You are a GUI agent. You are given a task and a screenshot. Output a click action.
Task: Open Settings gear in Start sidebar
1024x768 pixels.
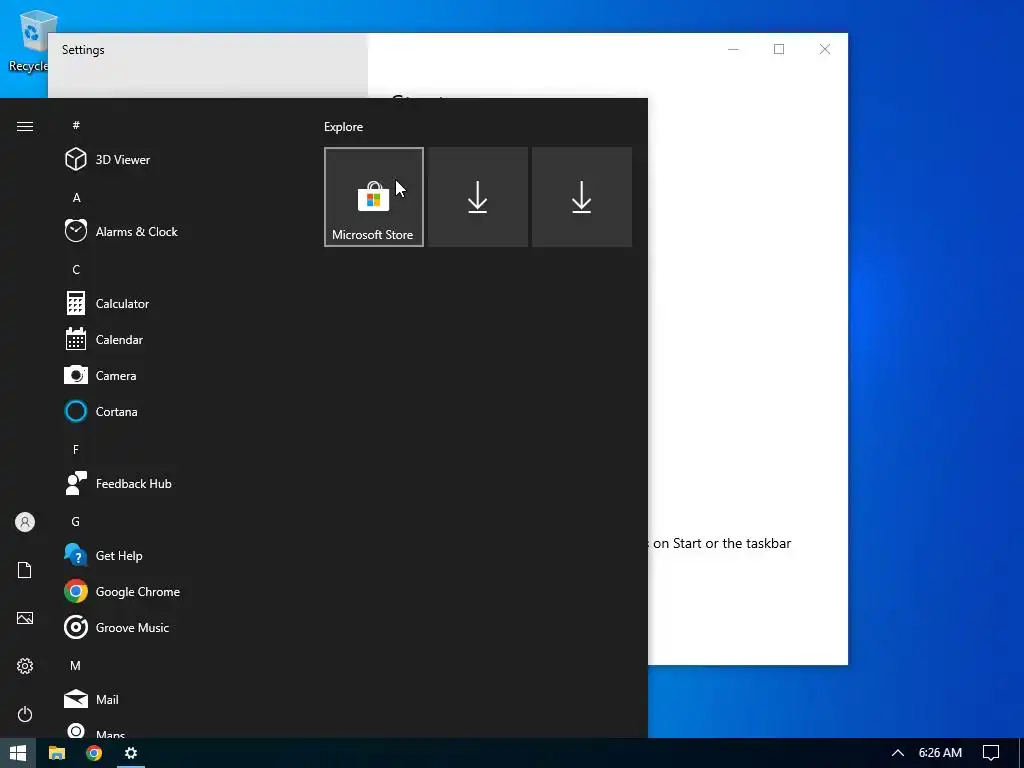[x=25, y=665]
